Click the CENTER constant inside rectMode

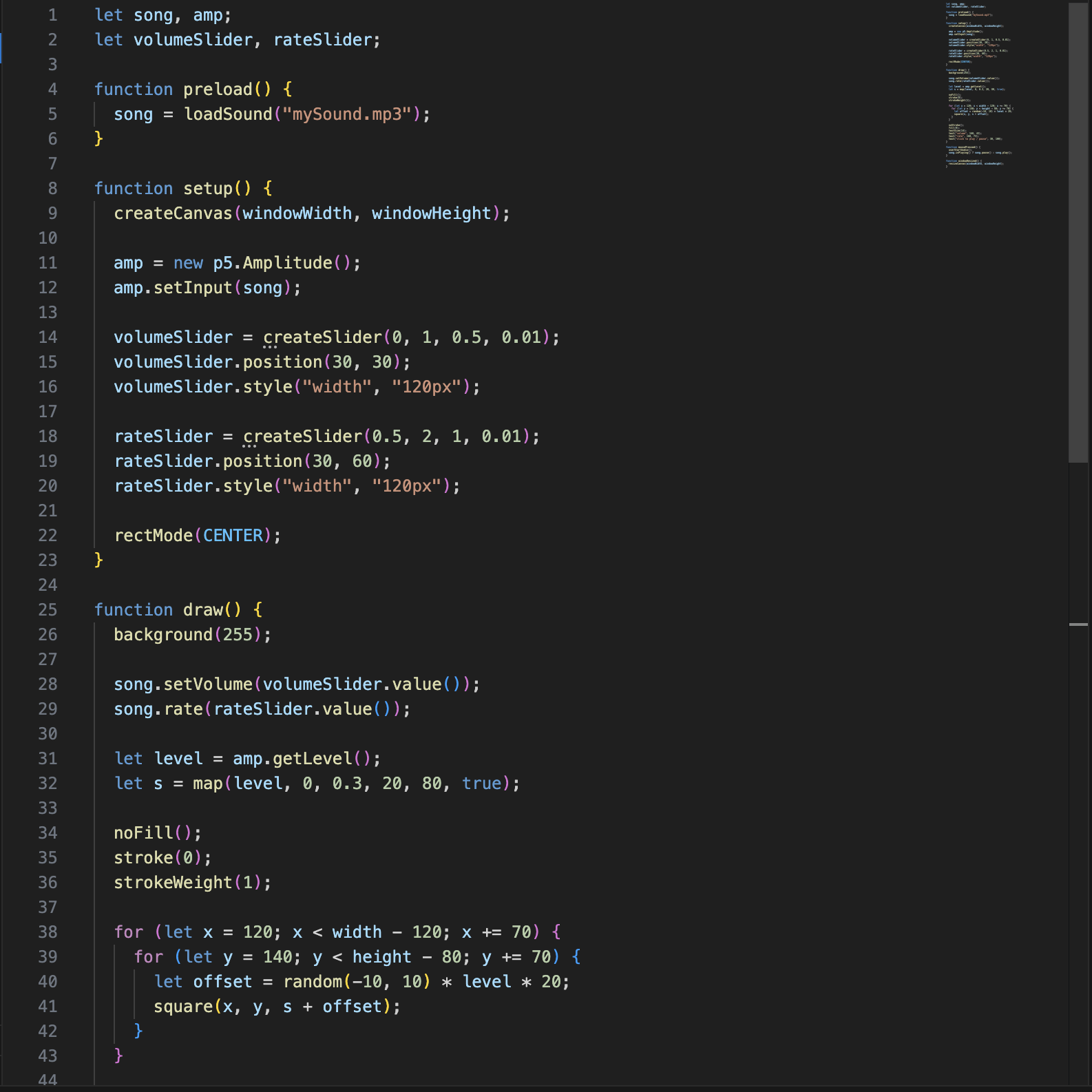233,536
